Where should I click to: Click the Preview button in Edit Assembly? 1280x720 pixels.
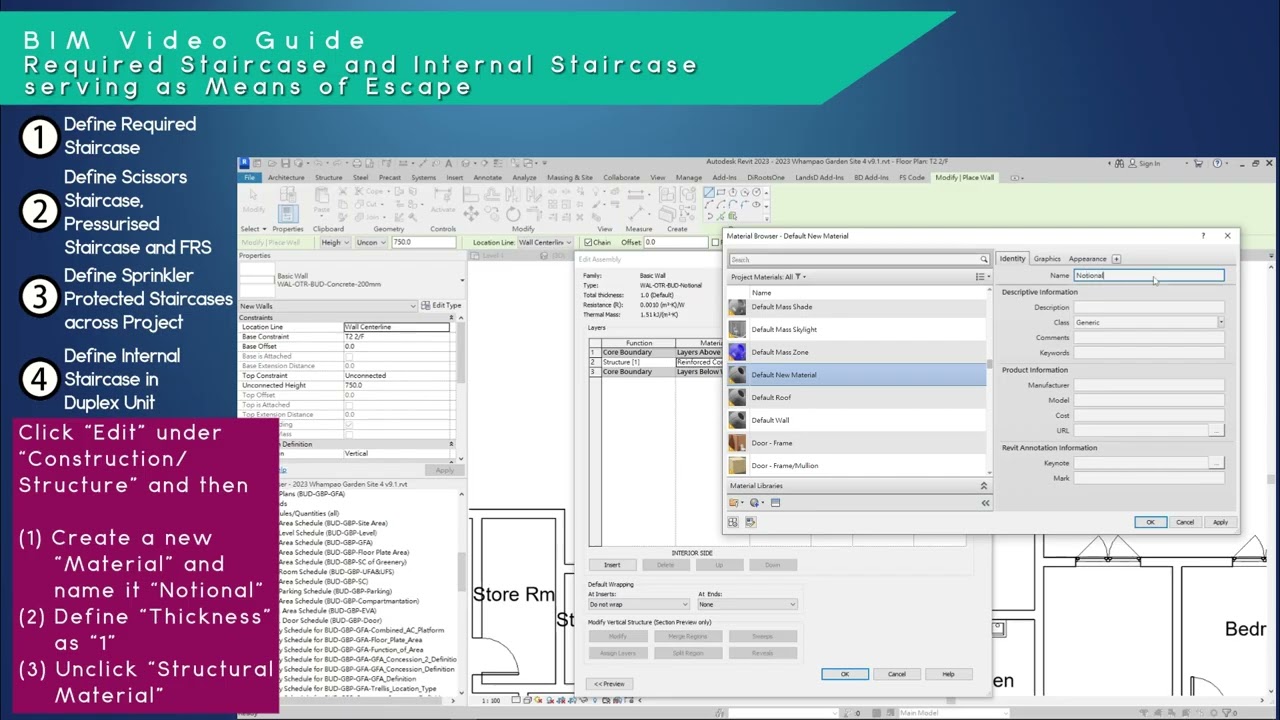point(609,684)
